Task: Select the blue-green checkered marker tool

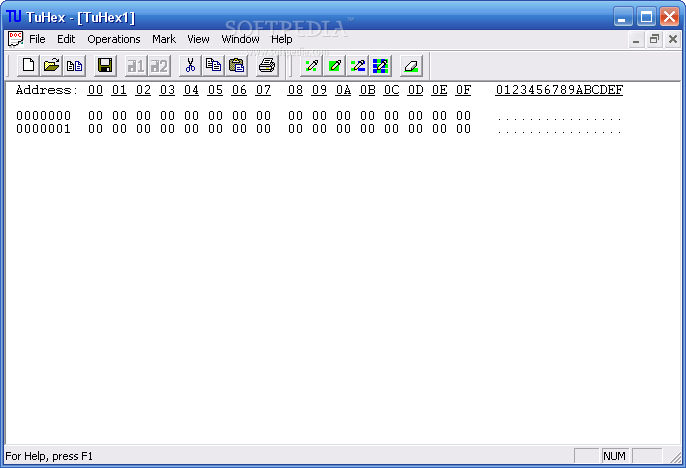Action: [x=381, y=66]
